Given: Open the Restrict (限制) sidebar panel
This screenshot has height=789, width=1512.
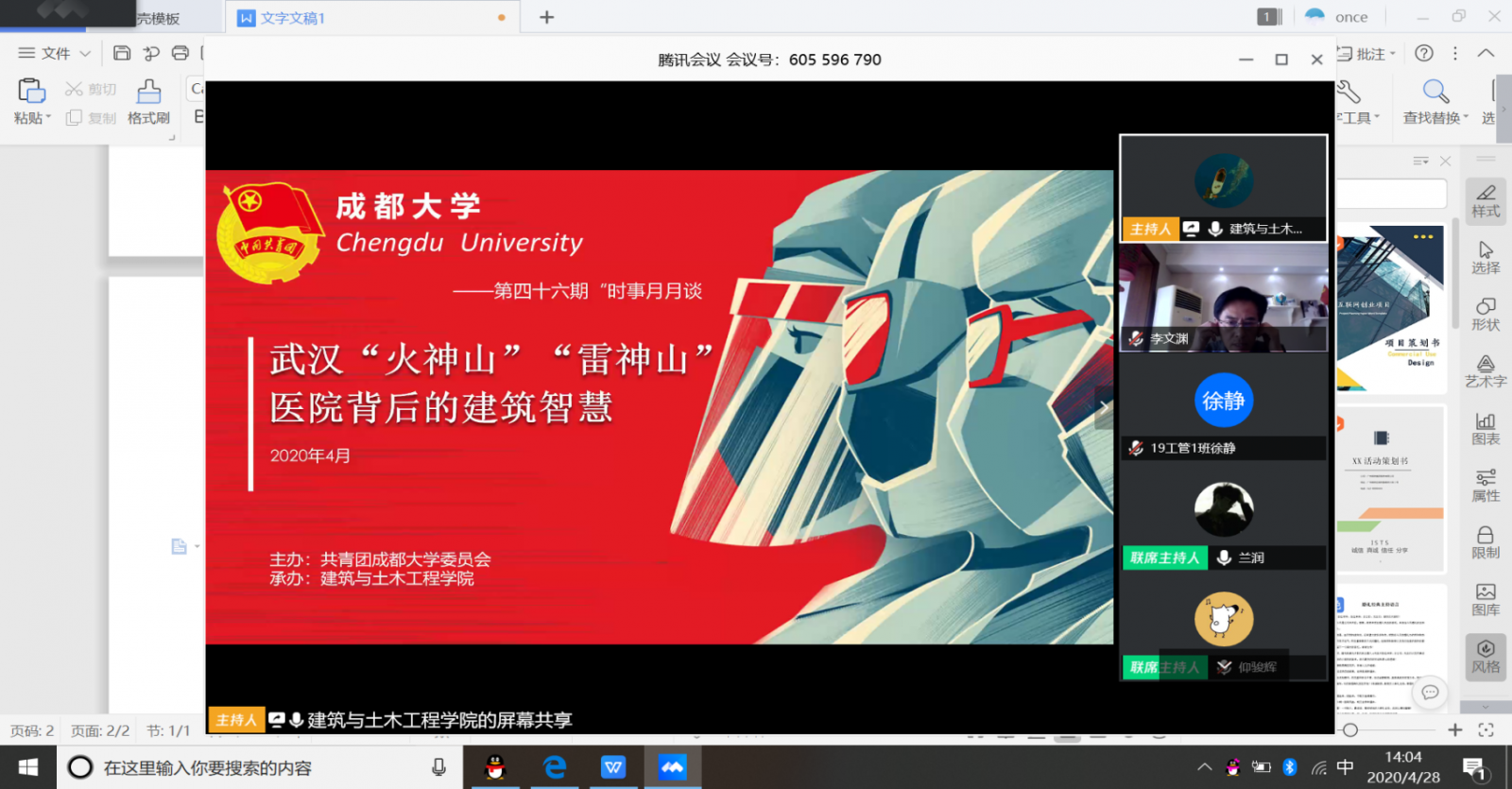Looking at the screenshot, I should [1485, 542].
